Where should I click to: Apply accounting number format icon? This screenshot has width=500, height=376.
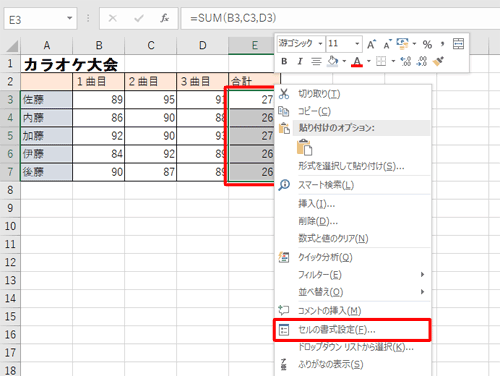tap(403, 43)
